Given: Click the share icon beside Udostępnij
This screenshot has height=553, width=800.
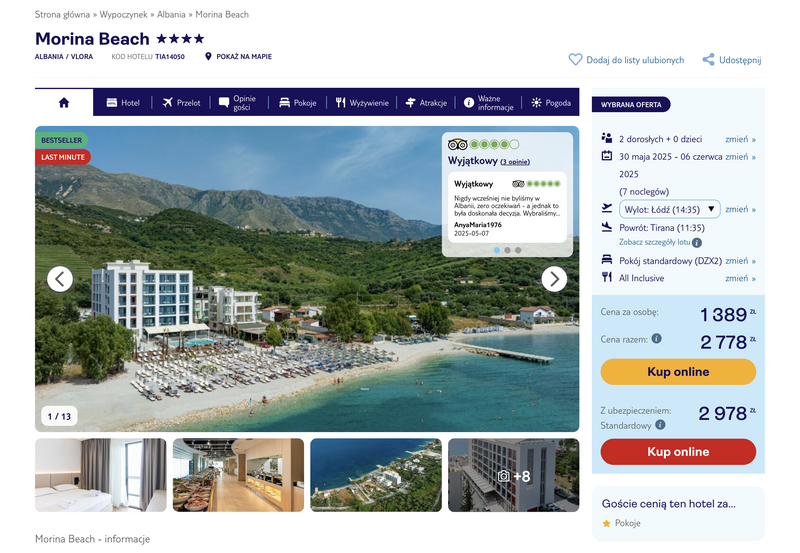Looking at the screenshot, I should point(708,60).
